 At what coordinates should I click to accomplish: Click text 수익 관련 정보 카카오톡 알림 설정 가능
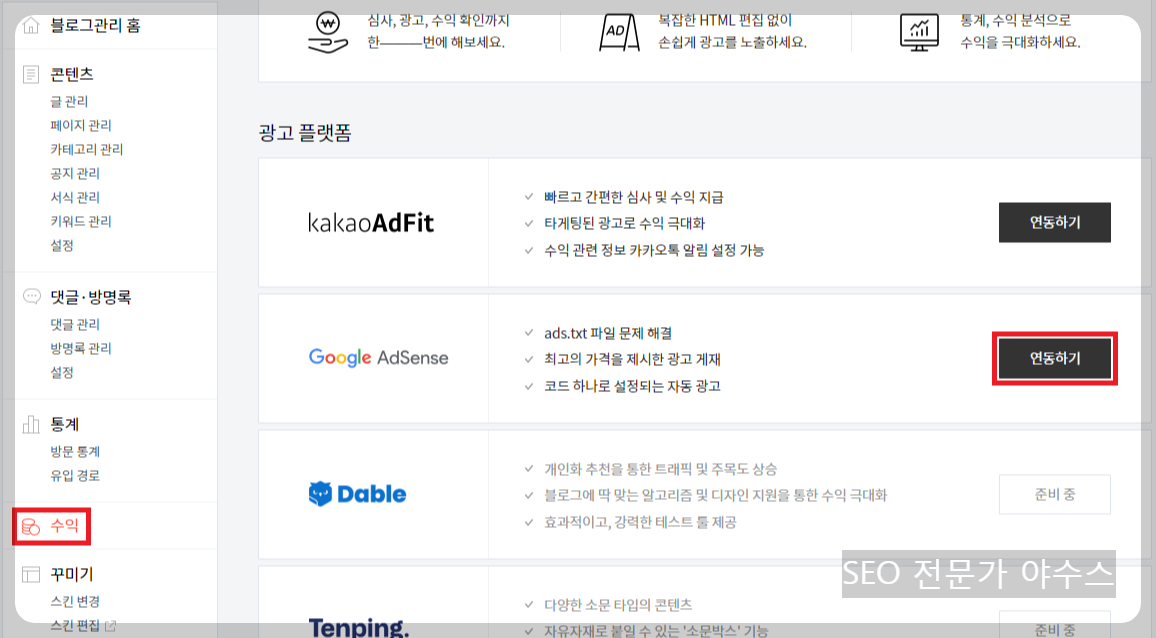click(654, 250)
